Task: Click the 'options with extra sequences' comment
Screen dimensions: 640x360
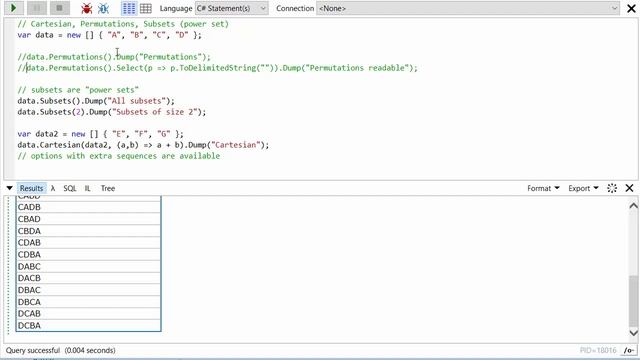Action: [119, 156]
